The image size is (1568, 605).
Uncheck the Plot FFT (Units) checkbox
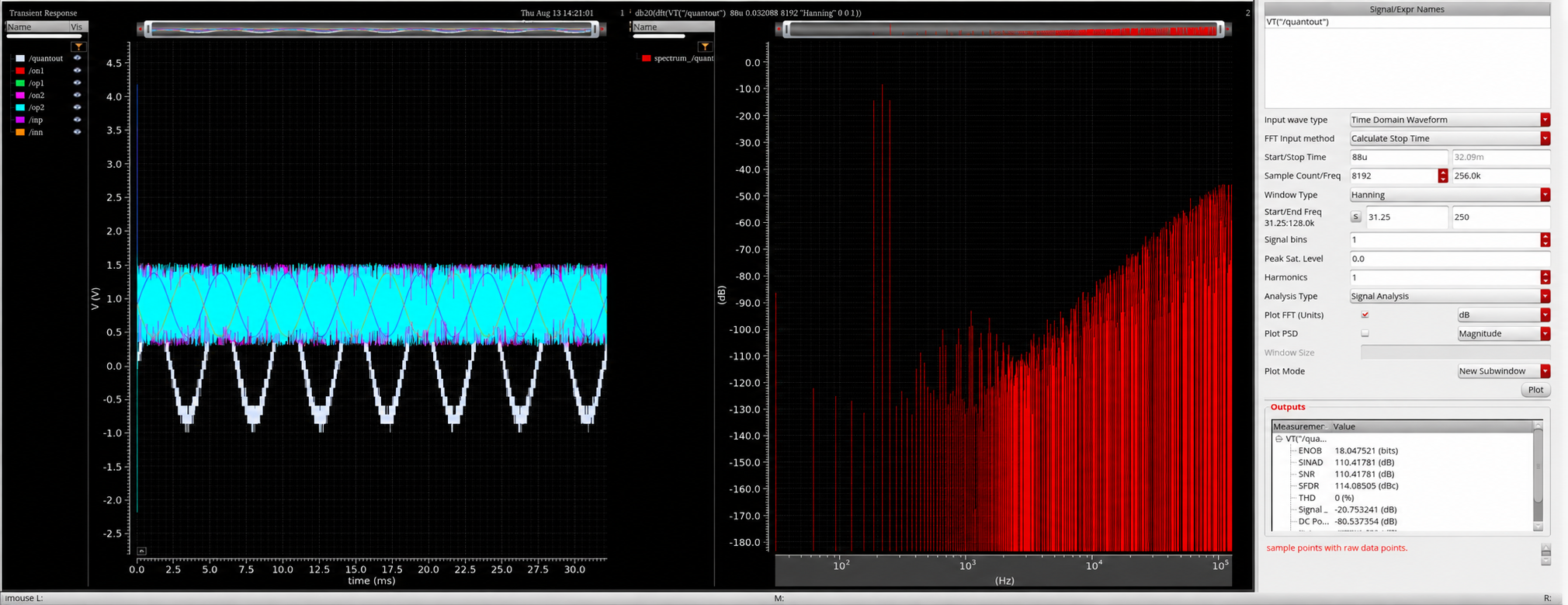[1365, 315]
